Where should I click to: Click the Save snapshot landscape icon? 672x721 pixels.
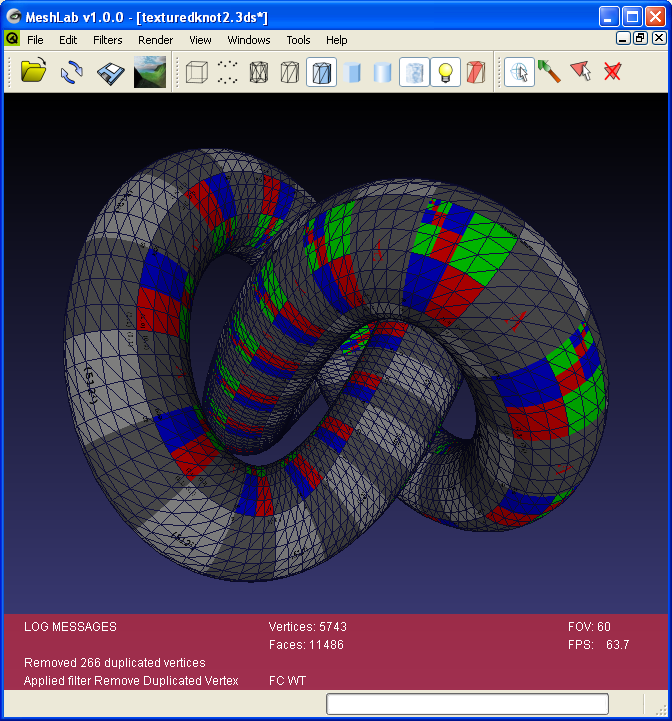(150, 72)
